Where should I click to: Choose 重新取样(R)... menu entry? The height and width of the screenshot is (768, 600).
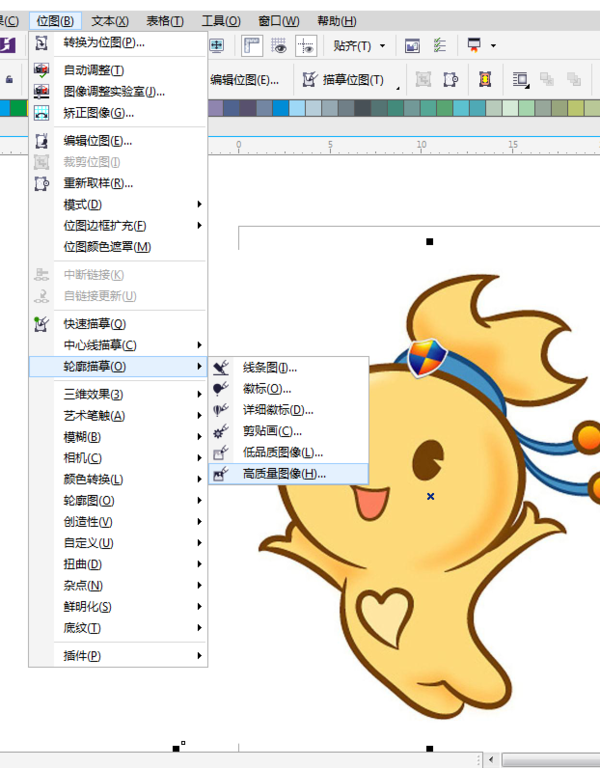click(x=118, y=184)
